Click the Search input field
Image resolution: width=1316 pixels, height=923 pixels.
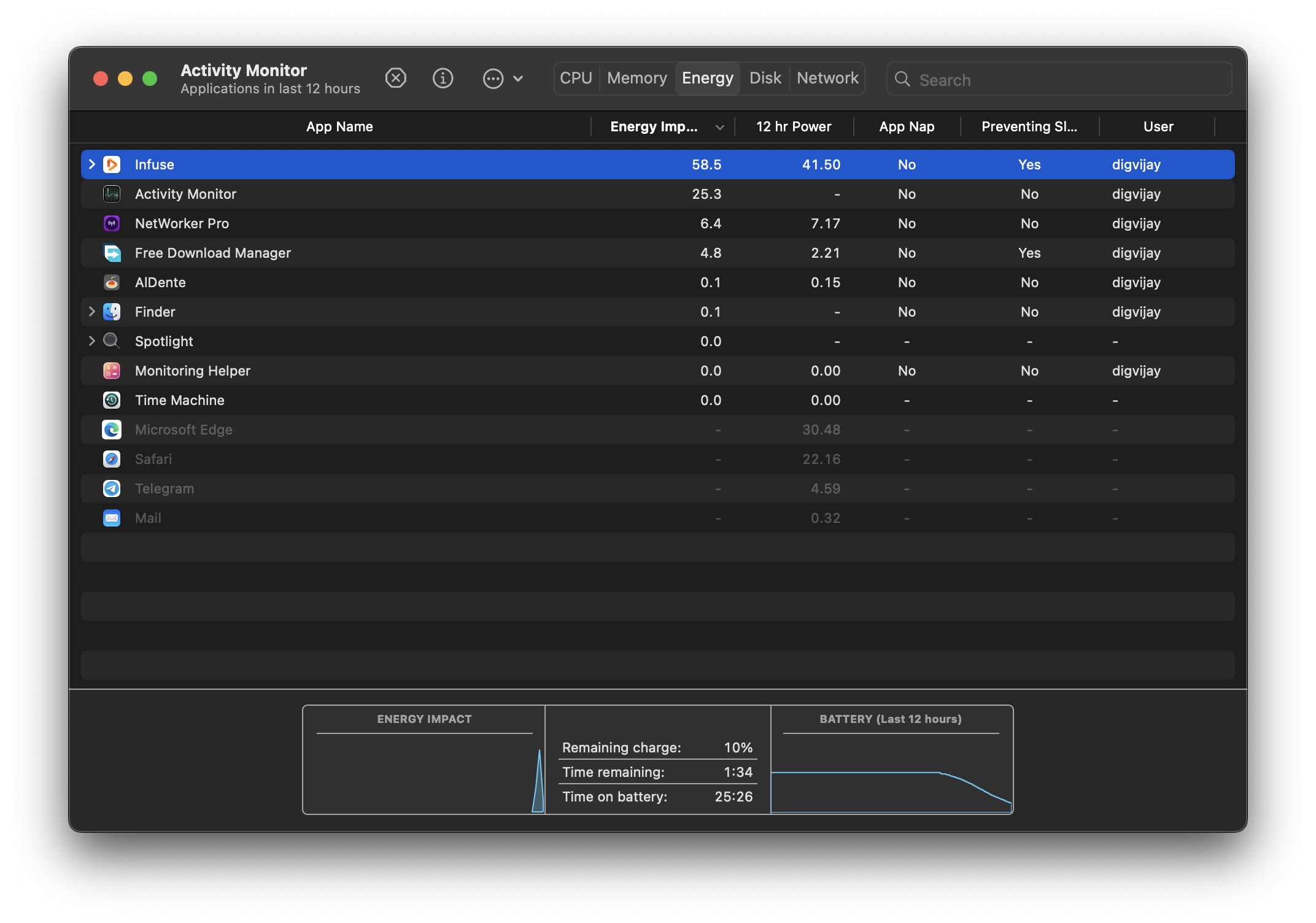[x=1068, y=80]
